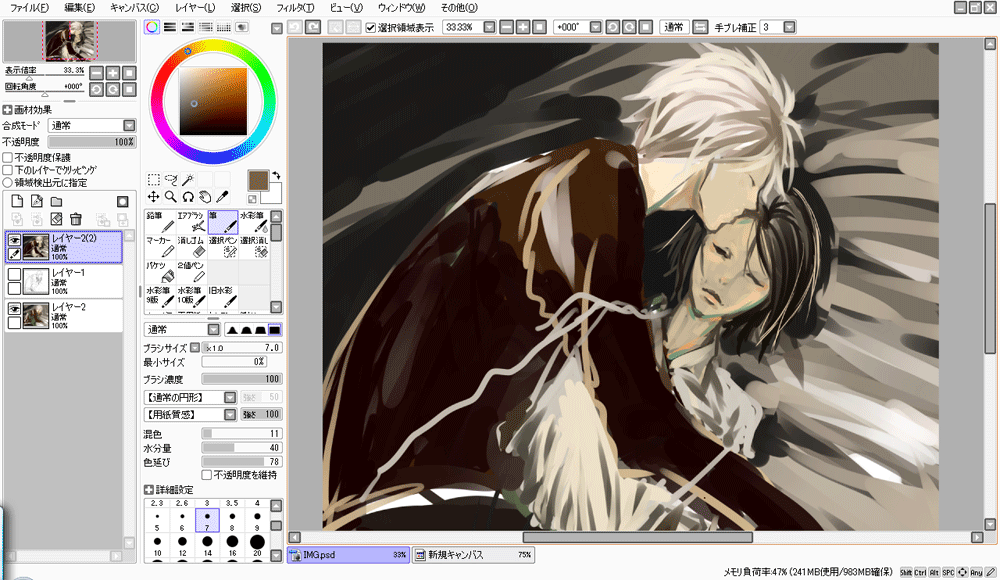Open the brush size multiplier dropdown
1000x580 pixels.
[195, 348]
